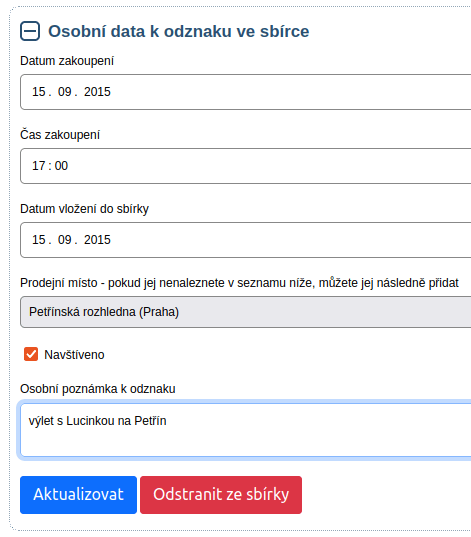Click the Čas zakoupení label
The image size is (471, 537).
click(60, 135)
